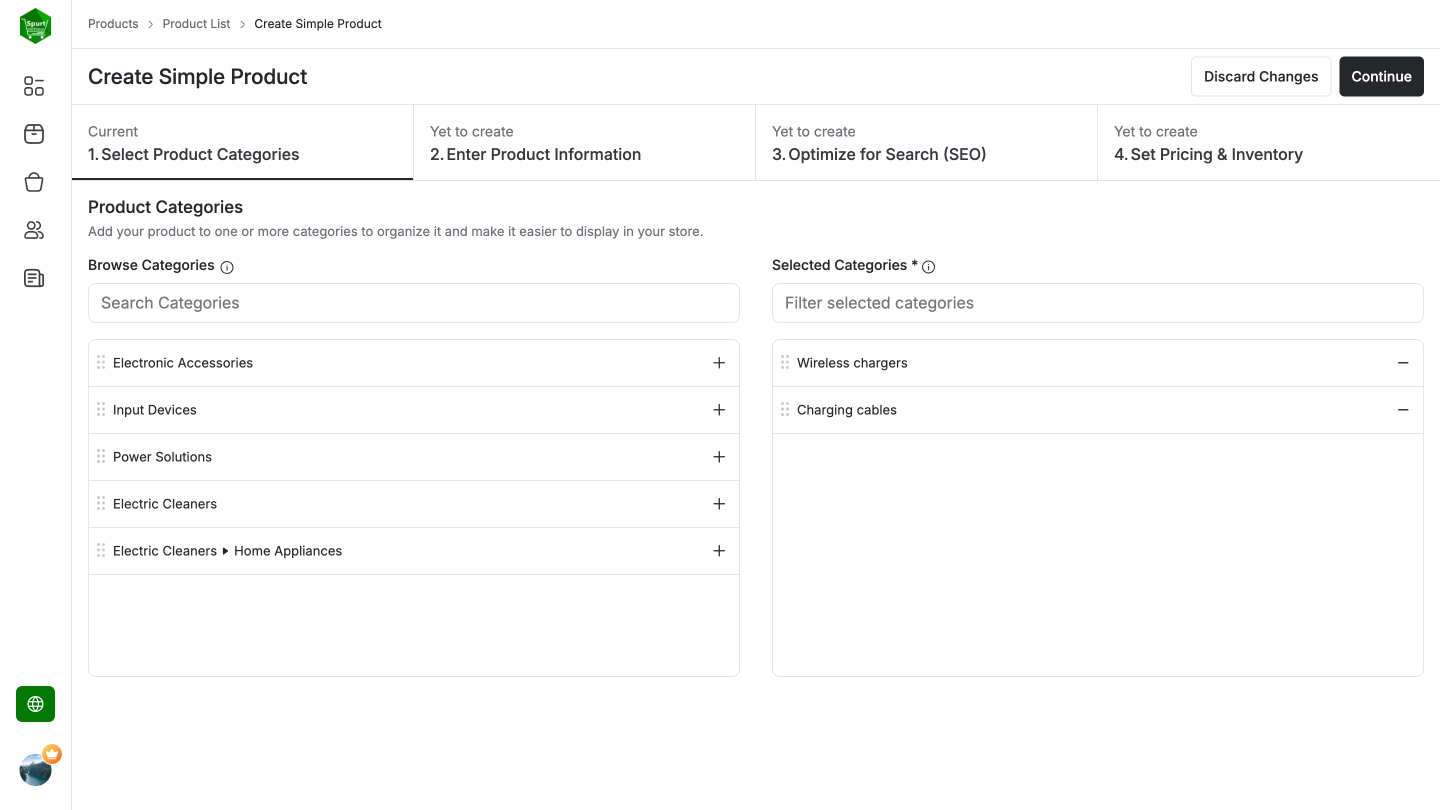Click the Continue button

1381,76
